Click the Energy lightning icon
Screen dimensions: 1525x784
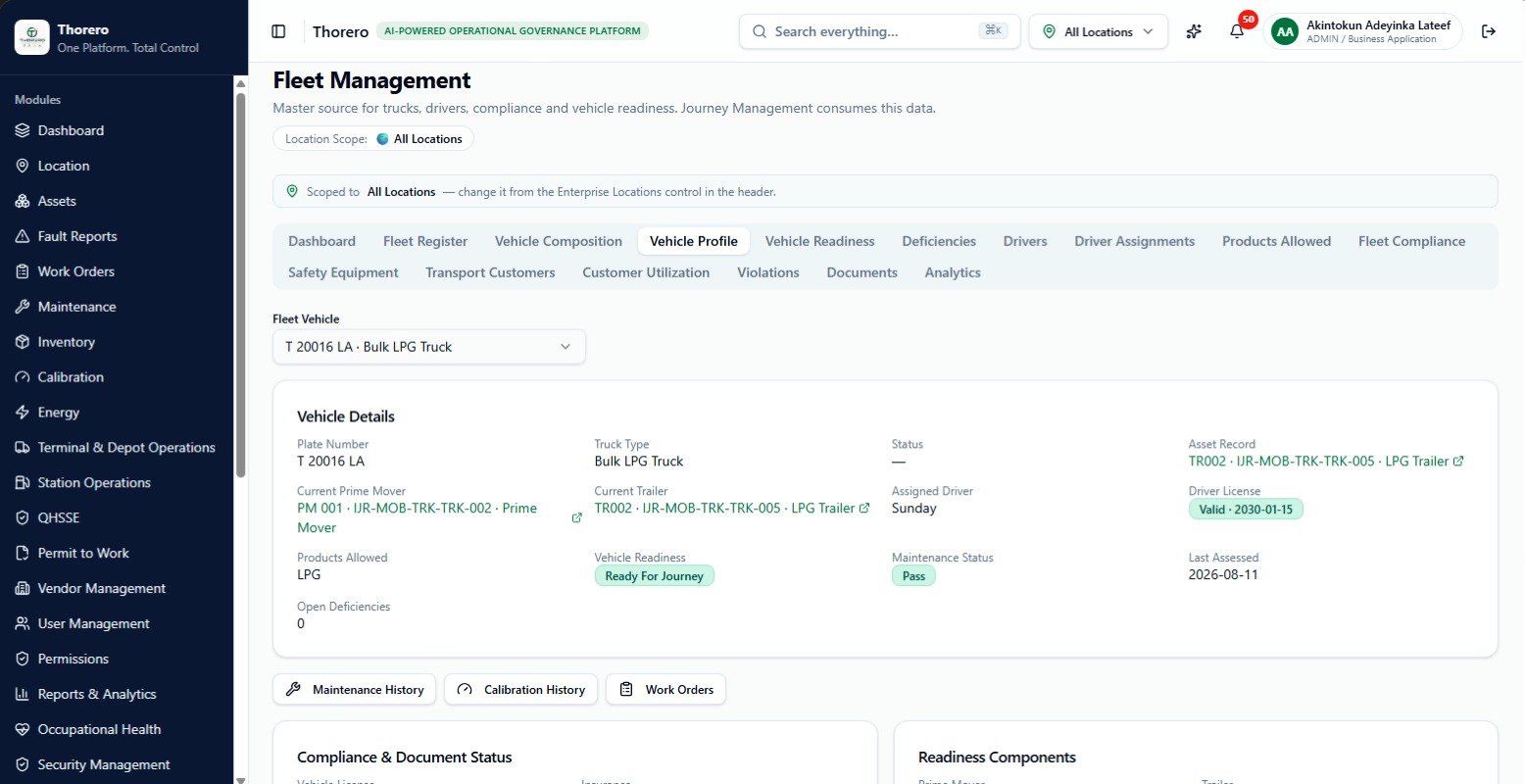23,413
